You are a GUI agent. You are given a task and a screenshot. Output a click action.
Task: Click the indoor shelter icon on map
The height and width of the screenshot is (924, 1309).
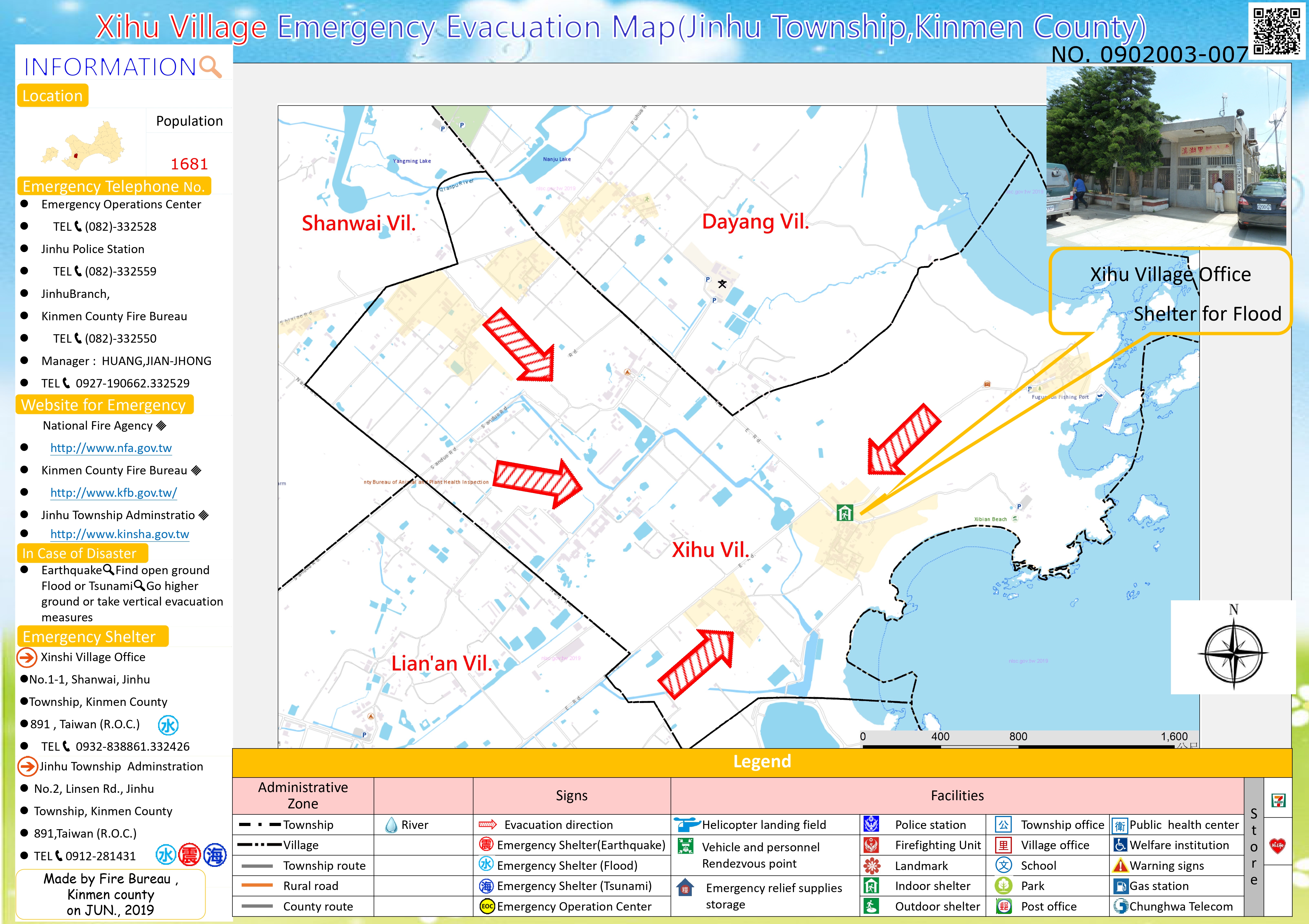844,513
